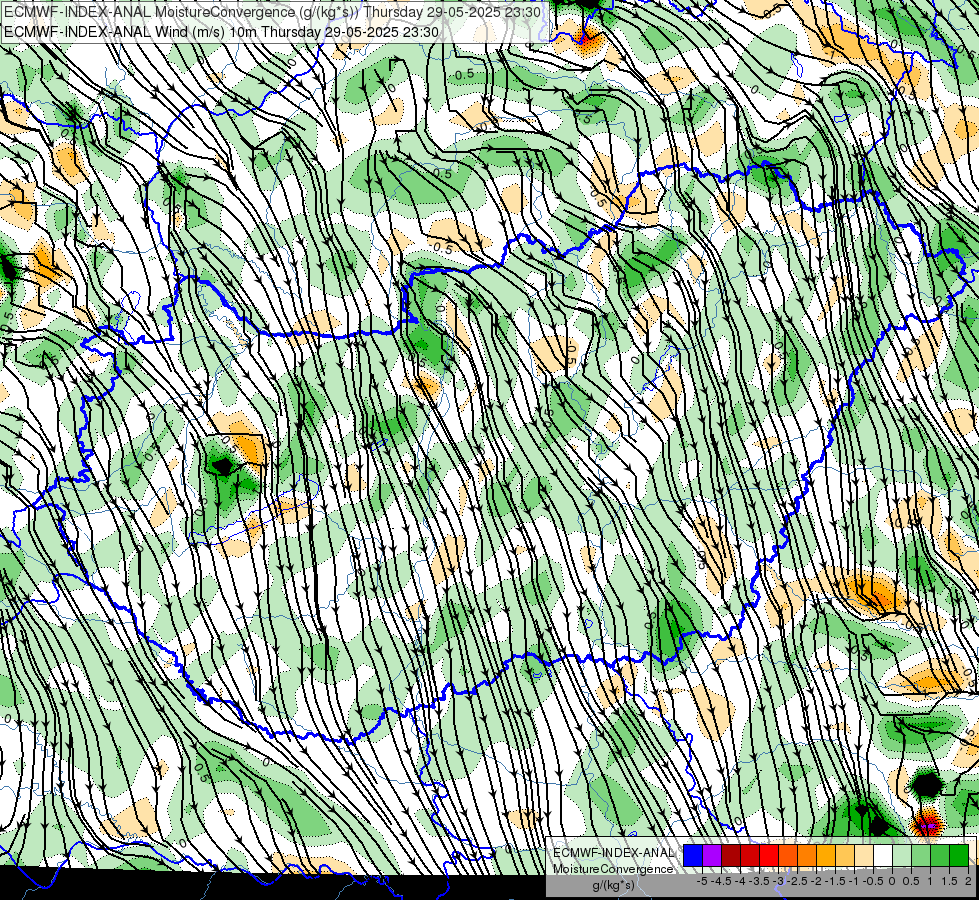
Task: Click the -4.5 tick label in legend
Action: 721,881
